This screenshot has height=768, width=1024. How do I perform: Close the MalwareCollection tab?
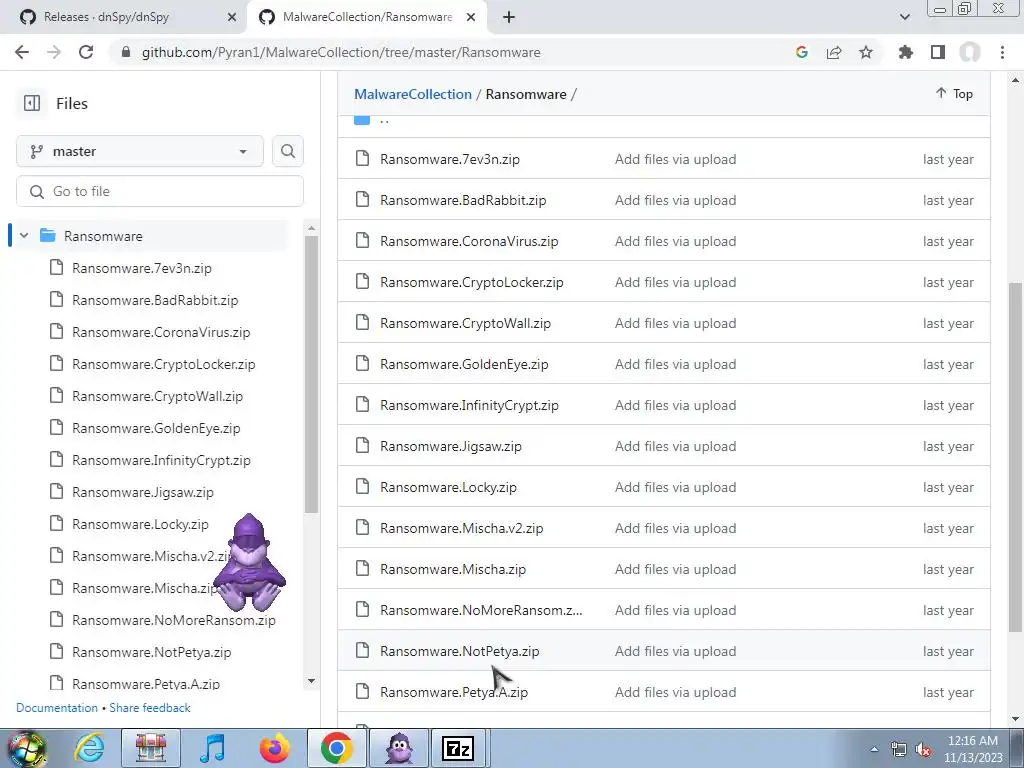471,18
